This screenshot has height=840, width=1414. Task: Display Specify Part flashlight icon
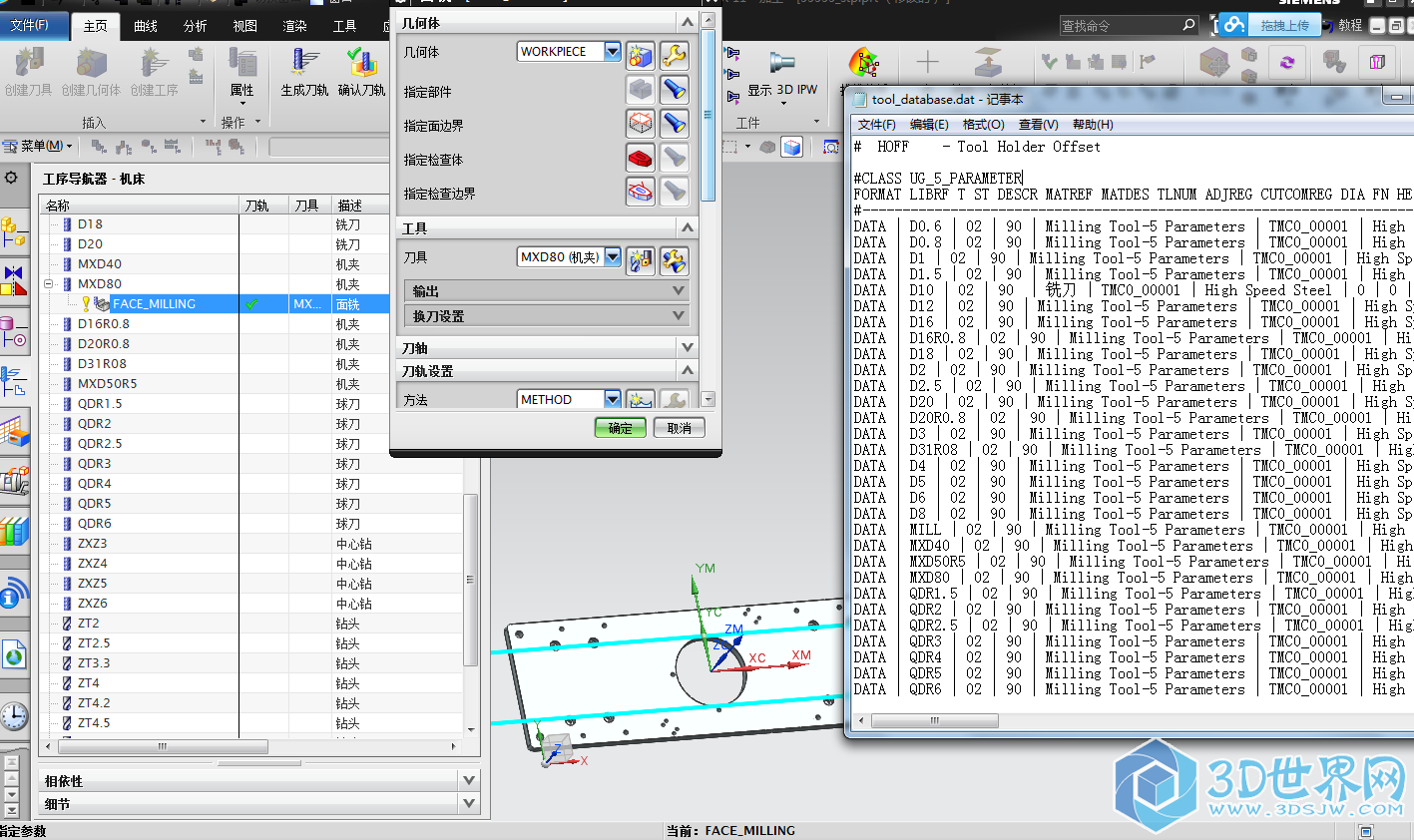click(675, 90)
